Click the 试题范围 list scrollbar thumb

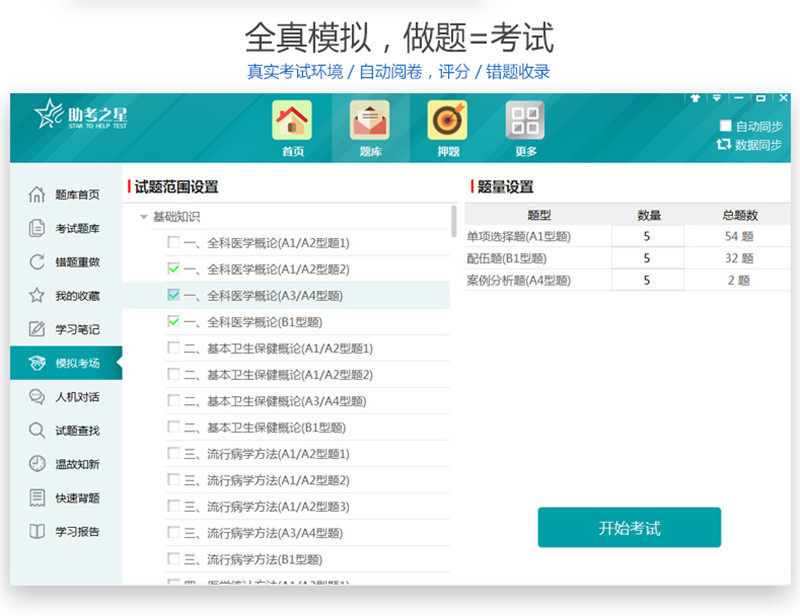click(454, 221)
